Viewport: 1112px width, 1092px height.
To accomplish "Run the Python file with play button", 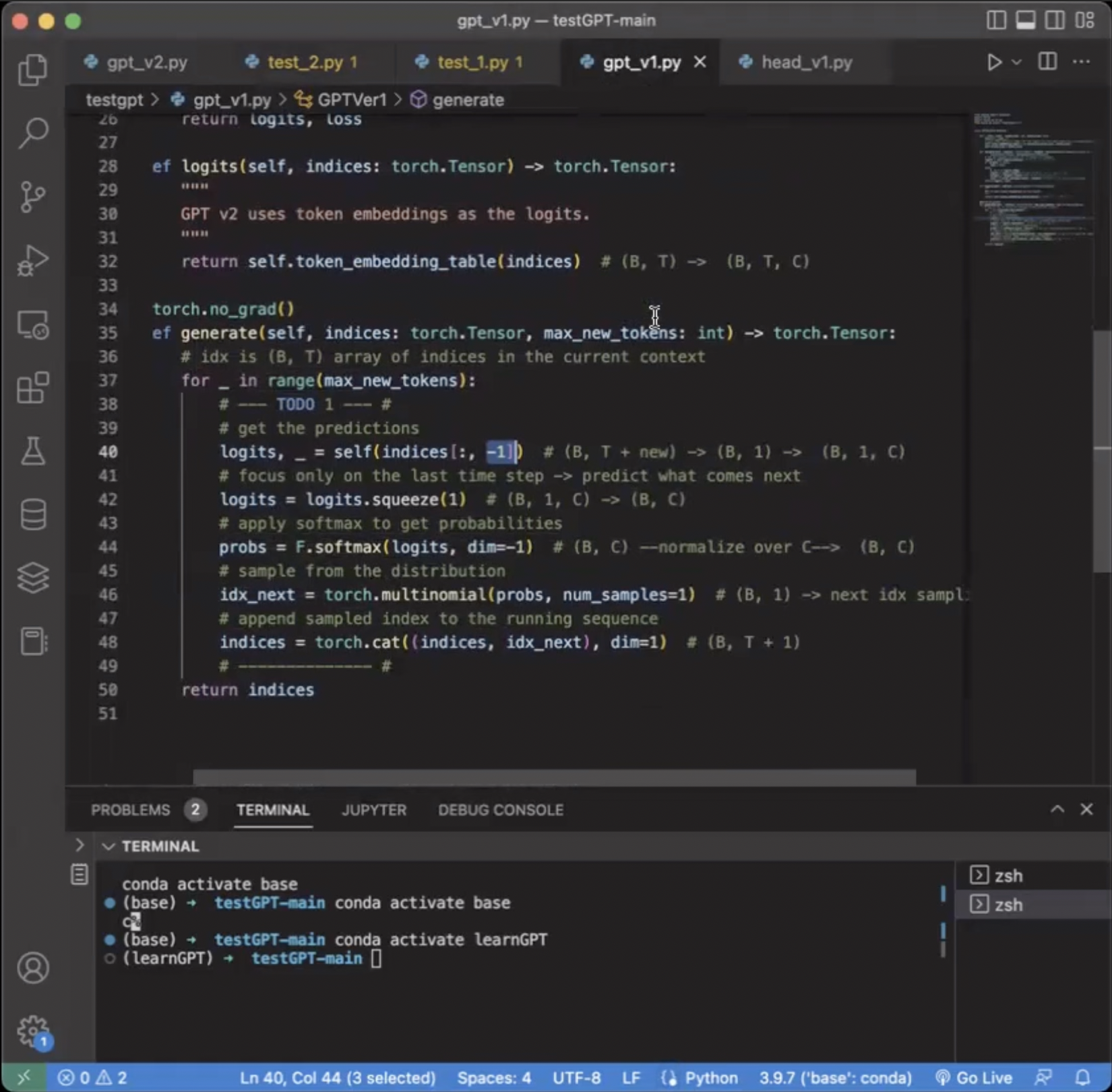I will click(994, 62).
